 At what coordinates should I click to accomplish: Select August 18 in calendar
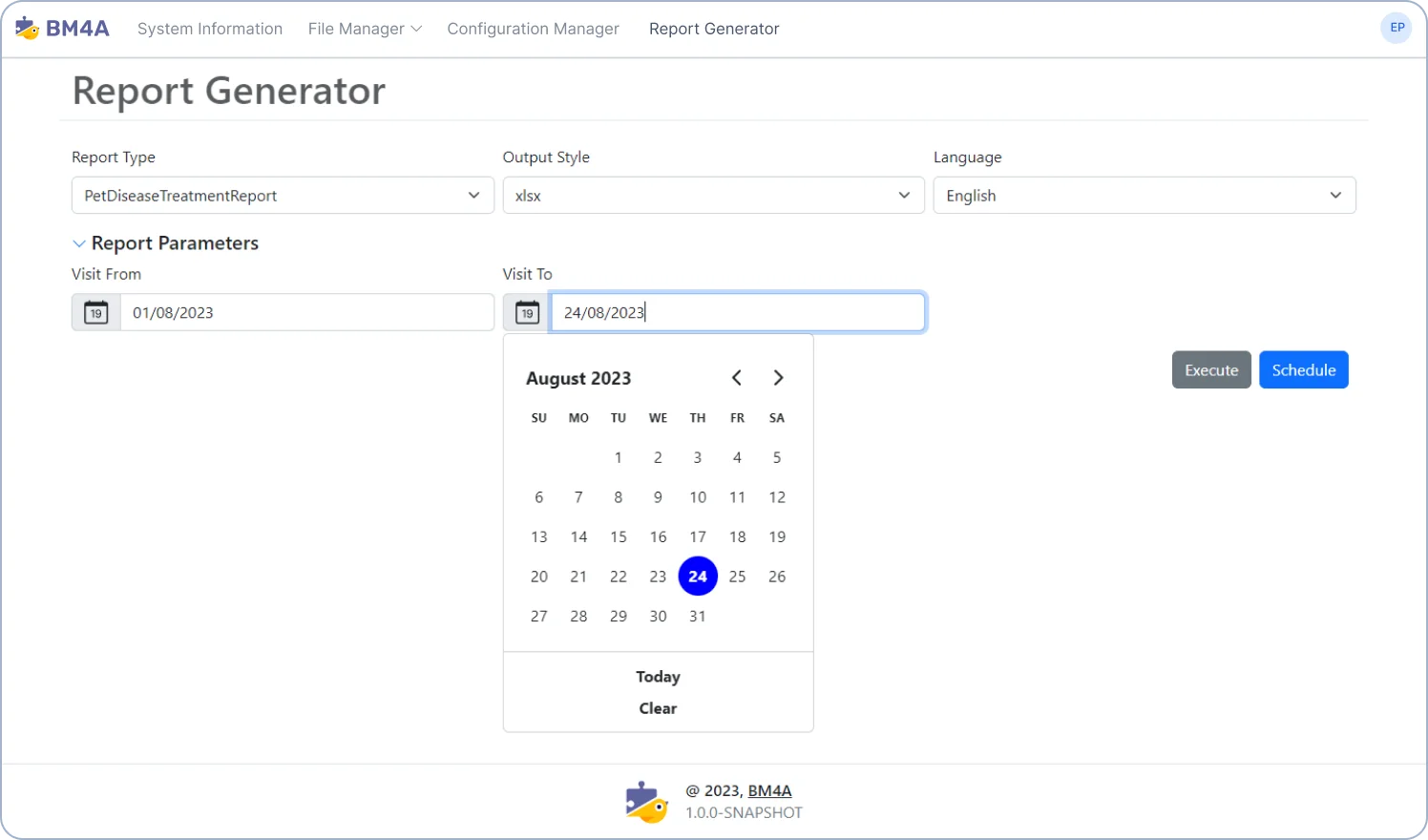[737, 536]
